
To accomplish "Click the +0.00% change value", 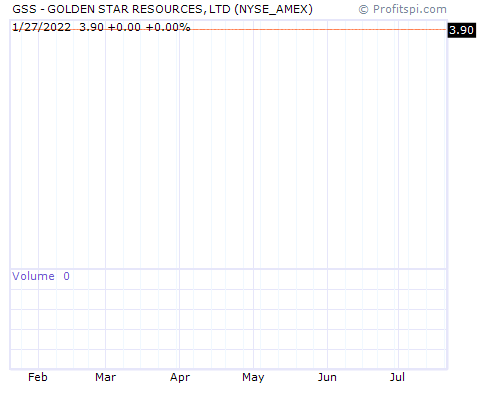I will click(x=168, y=27).
